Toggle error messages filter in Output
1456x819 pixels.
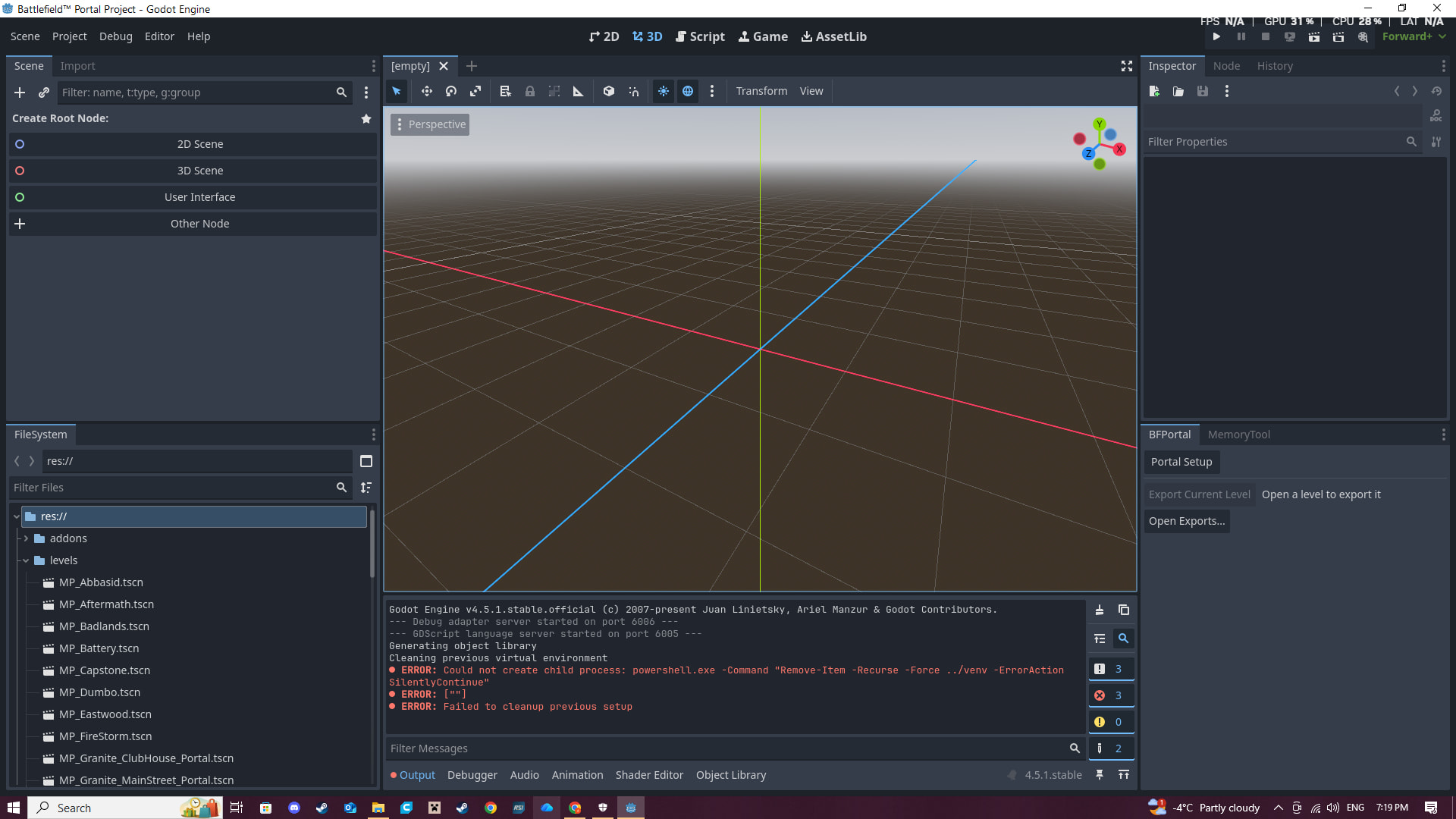(x=1111, y=695)
